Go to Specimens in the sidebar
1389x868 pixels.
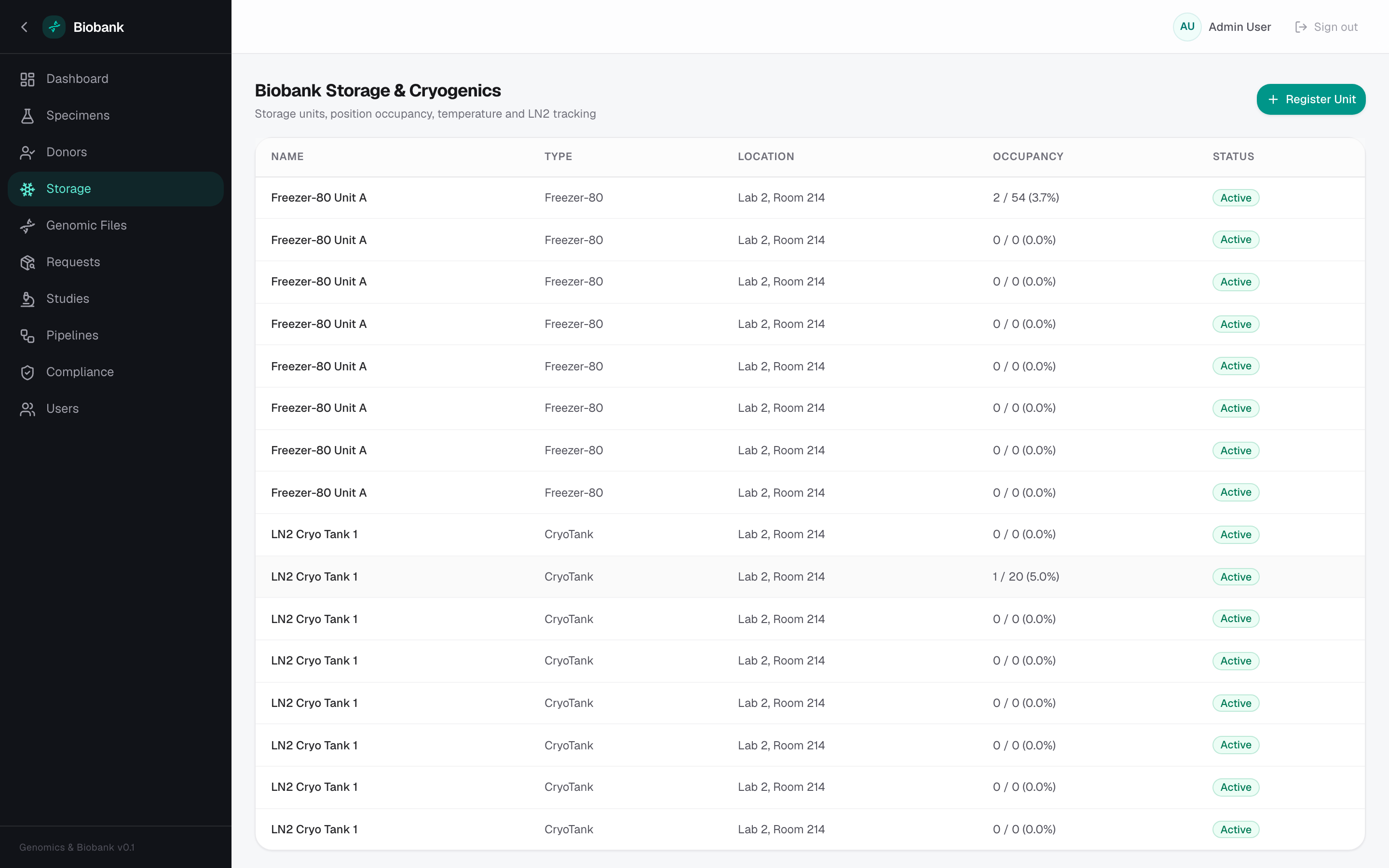click(115, 116)
